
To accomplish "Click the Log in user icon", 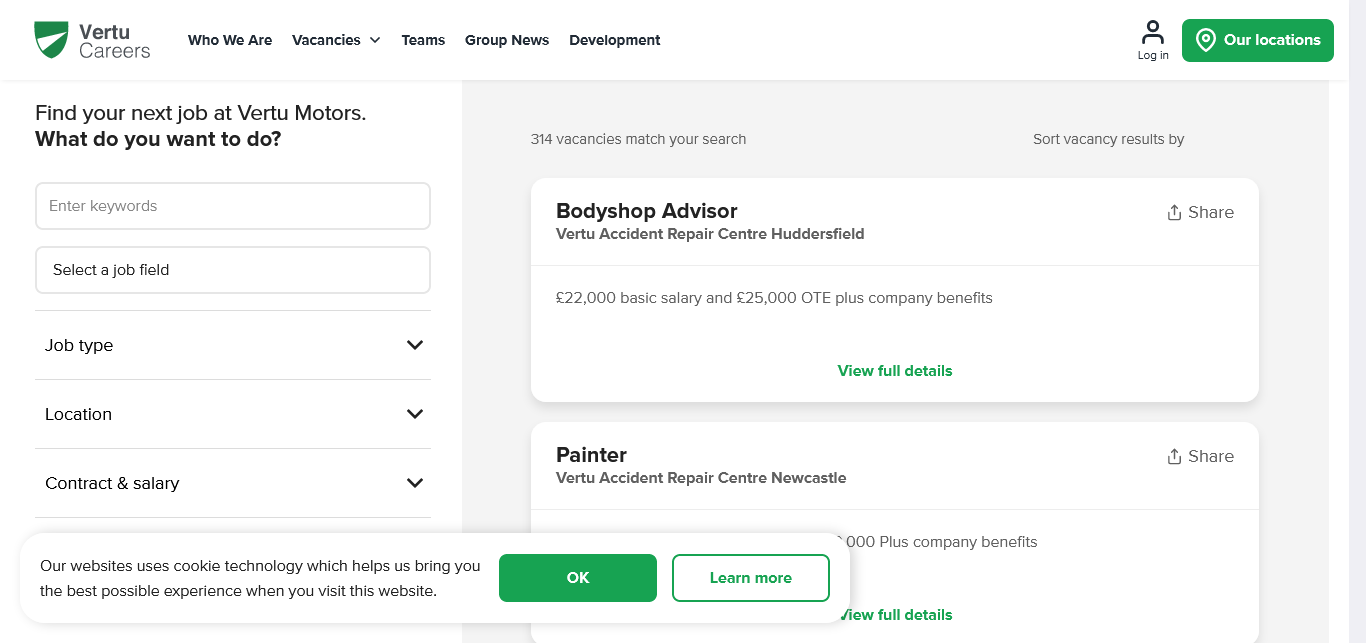I will [x=1153, y=32].
